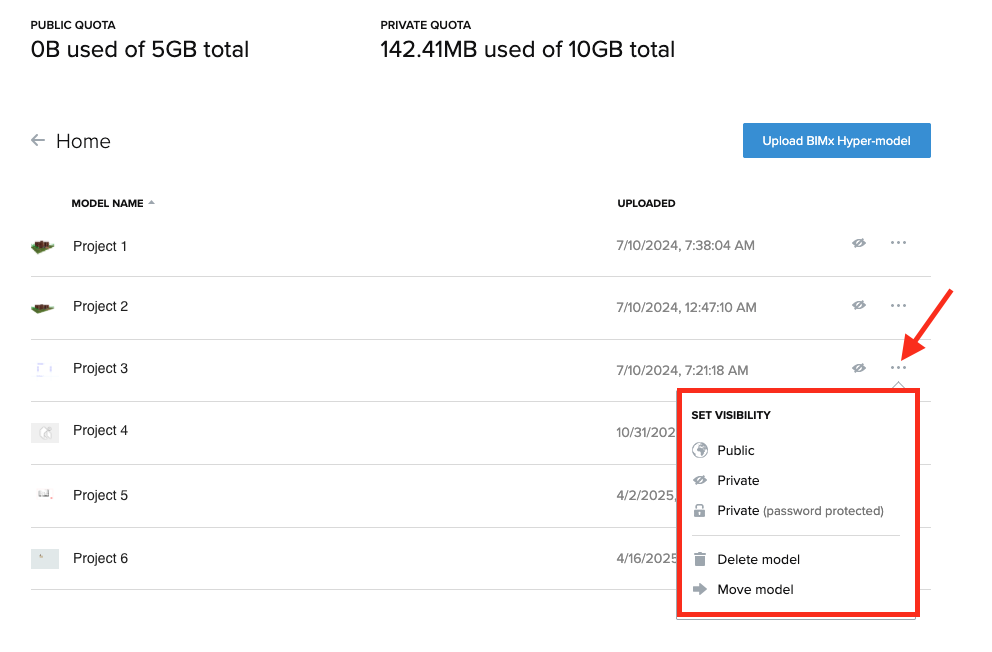Select Move model menu entry

[755, 589]
